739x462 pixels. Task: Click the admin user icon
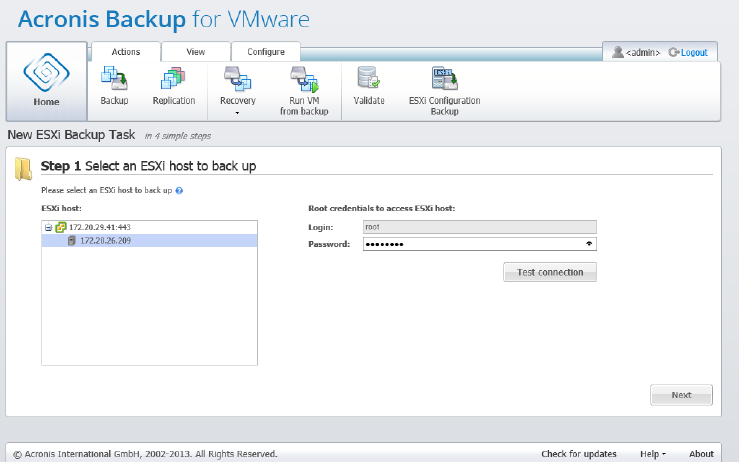[x=617, y=52]
